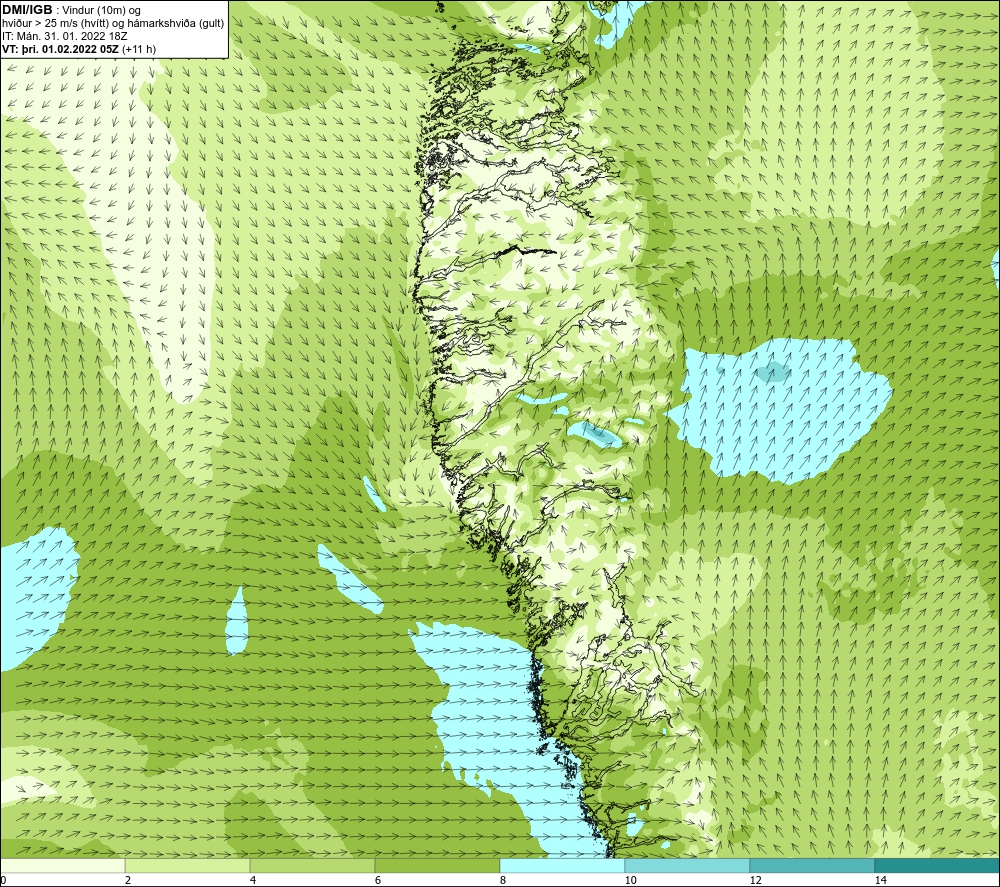Click the 4–6 m/s green color band
Screen dimensions: 1000x887
312,865
